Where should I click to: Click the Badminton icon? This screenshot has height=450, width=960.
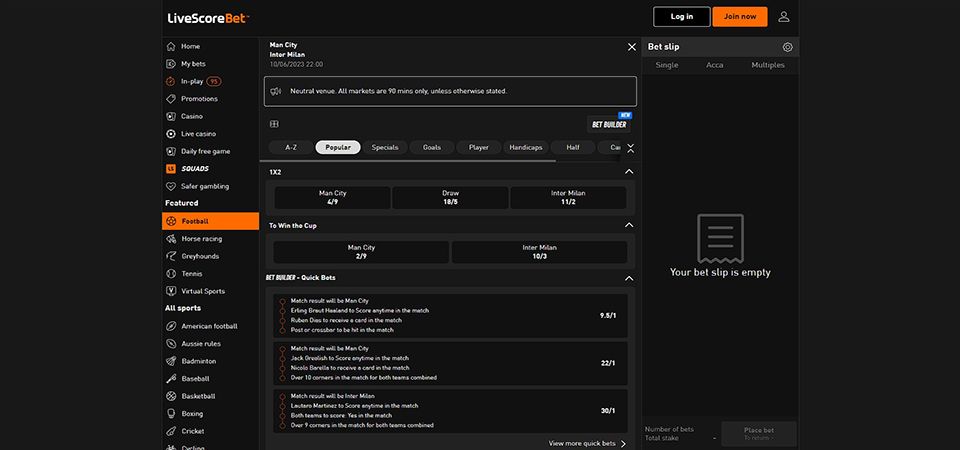click(171, 361)
